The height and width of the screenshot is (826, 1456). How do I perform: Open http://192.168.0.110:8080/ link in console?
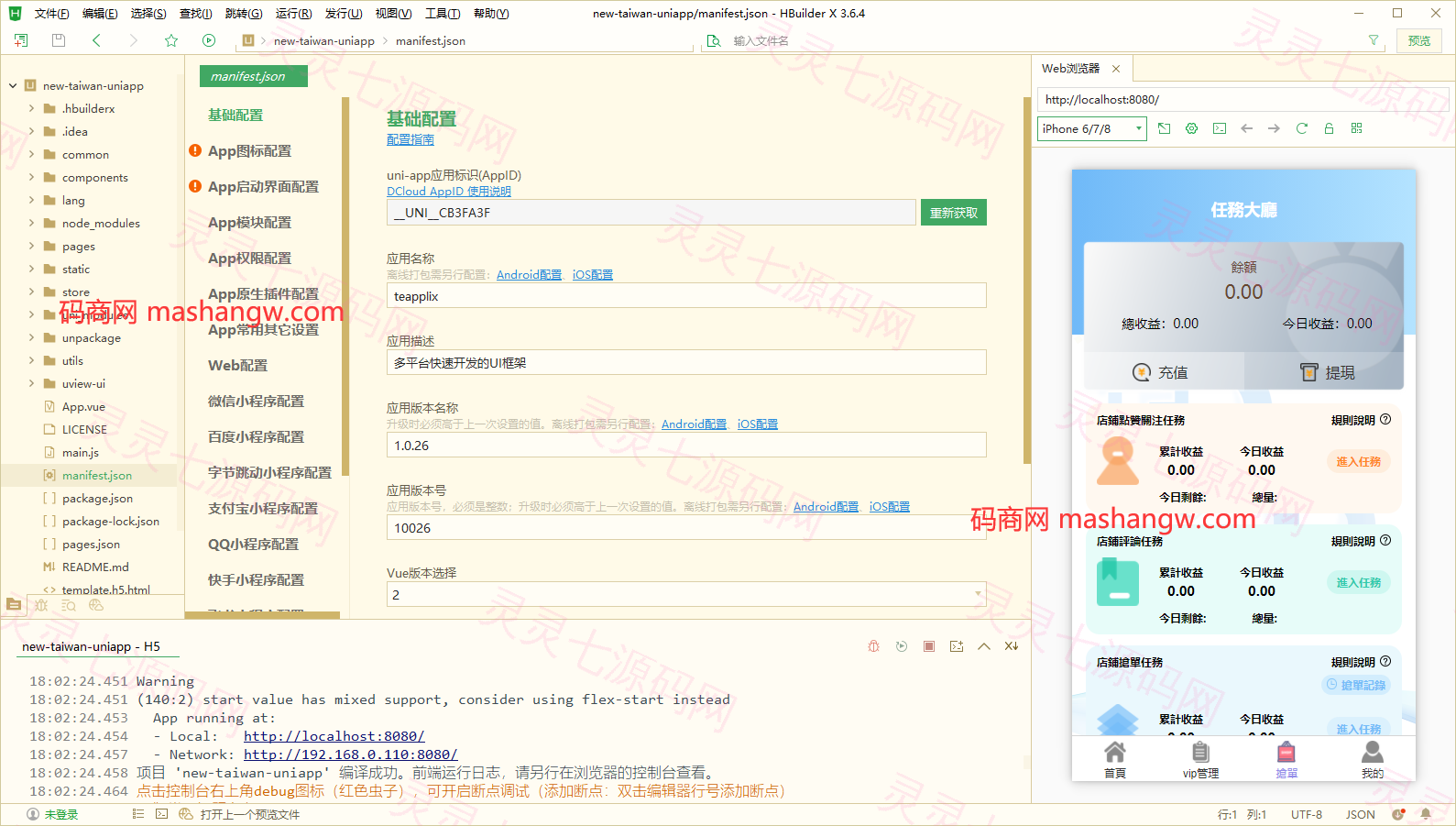[350, 754]
